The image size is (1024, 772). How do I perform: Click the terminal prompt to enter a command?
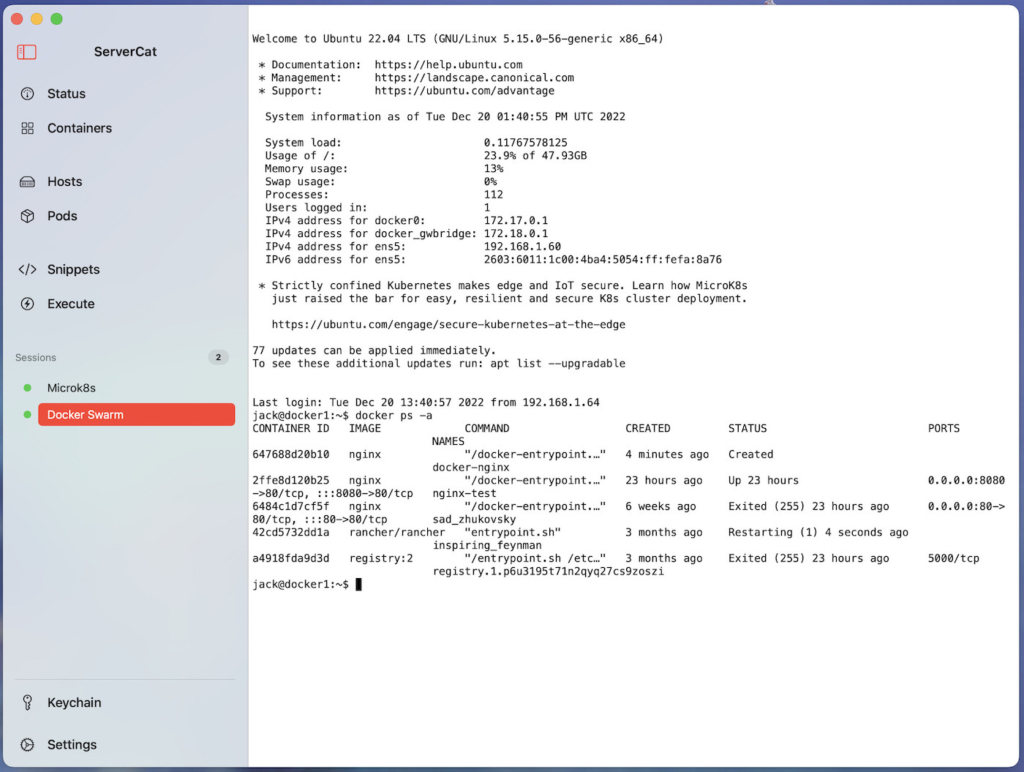tap(358, 584)
